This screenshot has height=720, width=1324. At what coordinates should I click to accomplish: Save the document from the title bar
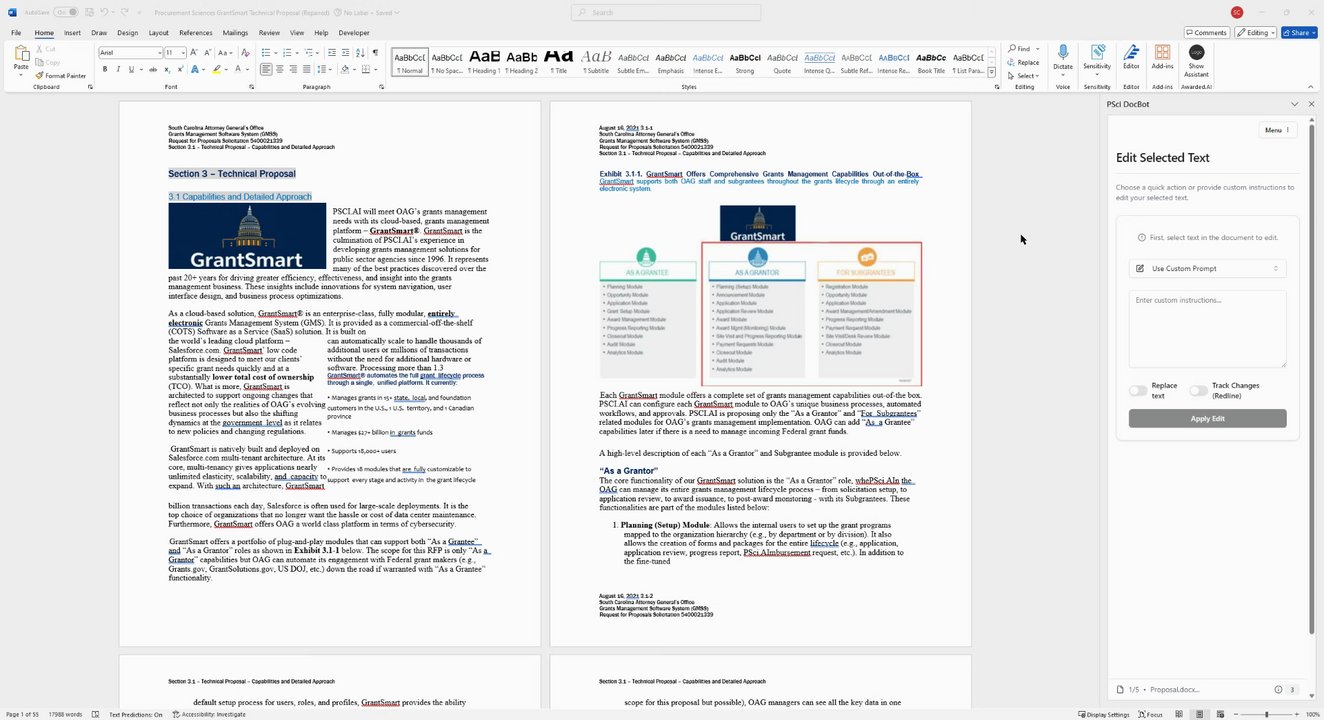click(89, 12)
